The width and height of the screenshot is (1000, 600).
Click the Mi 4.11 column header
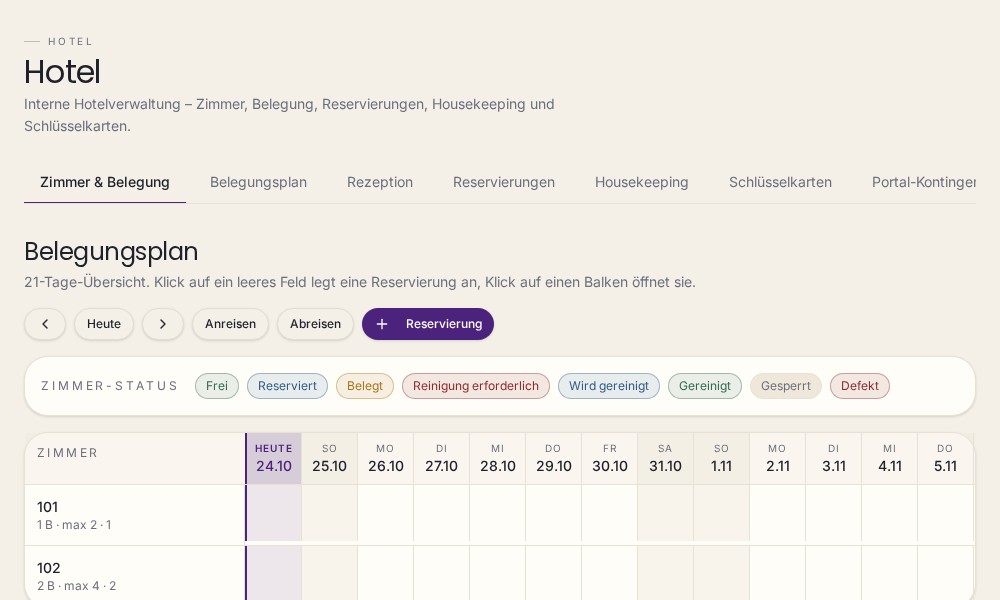(x=890, y=458)
